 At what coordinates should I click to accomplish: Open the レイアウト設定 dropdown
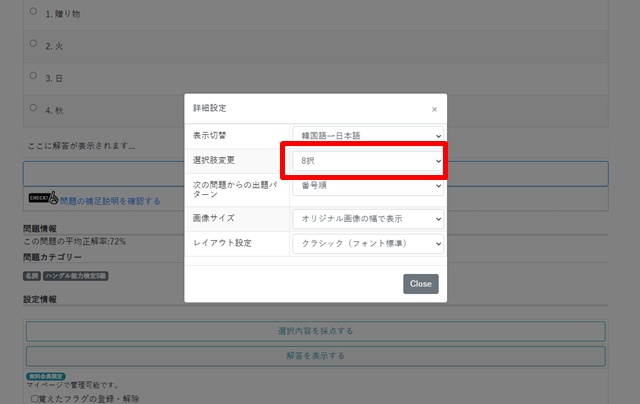[367, 244]
